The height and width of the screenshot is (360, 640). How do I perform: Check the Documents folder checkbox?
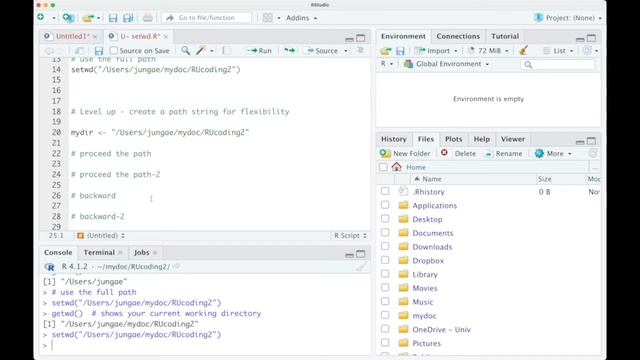click(385, 233)
